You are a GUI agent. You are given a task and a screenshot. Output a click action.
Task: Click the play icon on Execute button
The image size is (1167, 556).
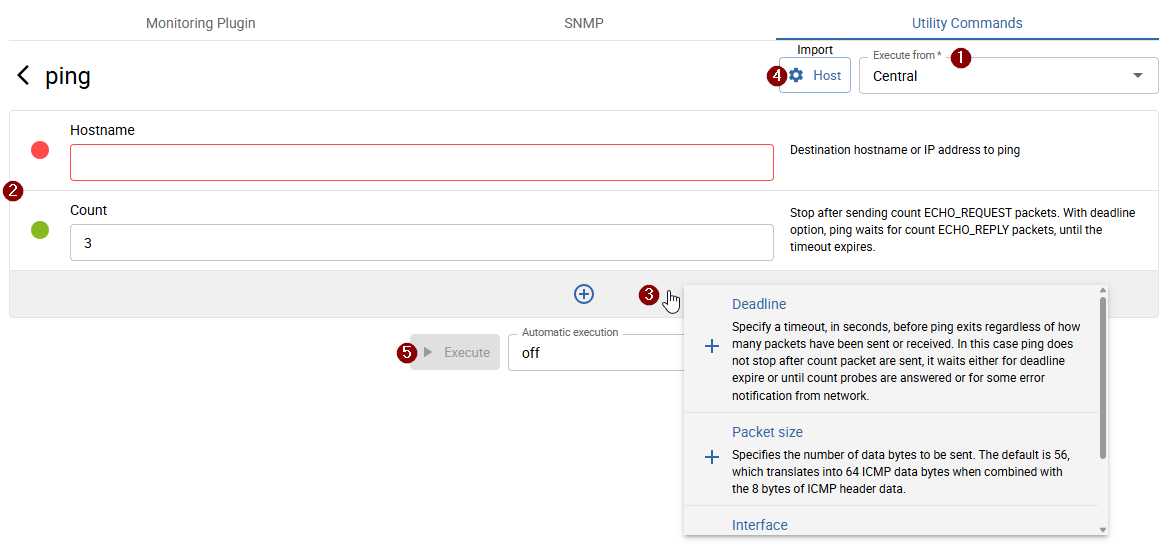click(428, 352)
